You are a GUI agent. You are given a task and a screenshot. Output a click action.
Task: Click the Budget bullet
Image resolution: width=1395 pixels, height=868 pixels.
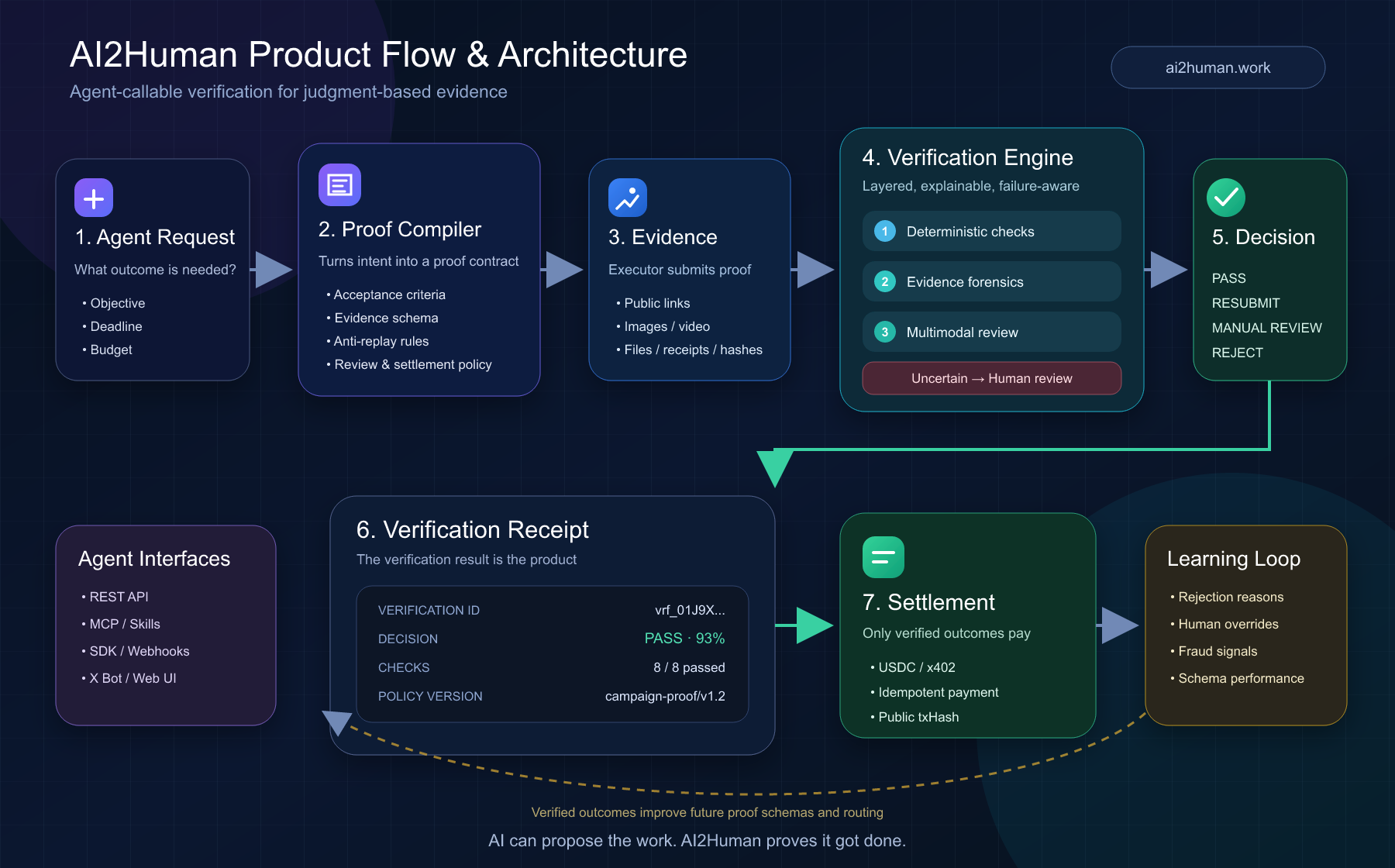tap(107, 350)
